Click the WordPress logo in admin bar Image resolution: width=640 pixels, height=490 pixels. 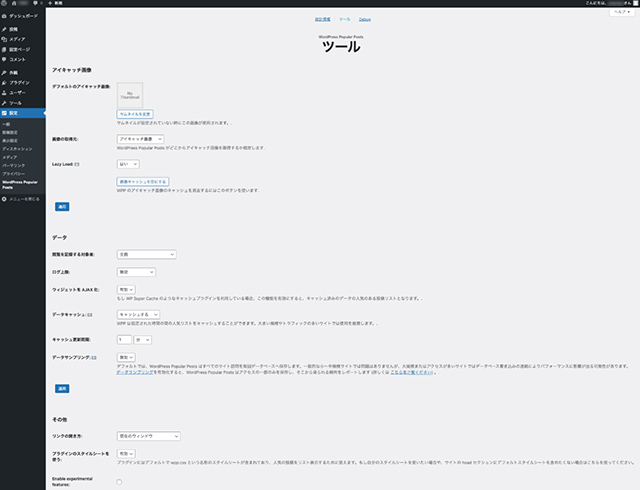click(x=4, y=3)
